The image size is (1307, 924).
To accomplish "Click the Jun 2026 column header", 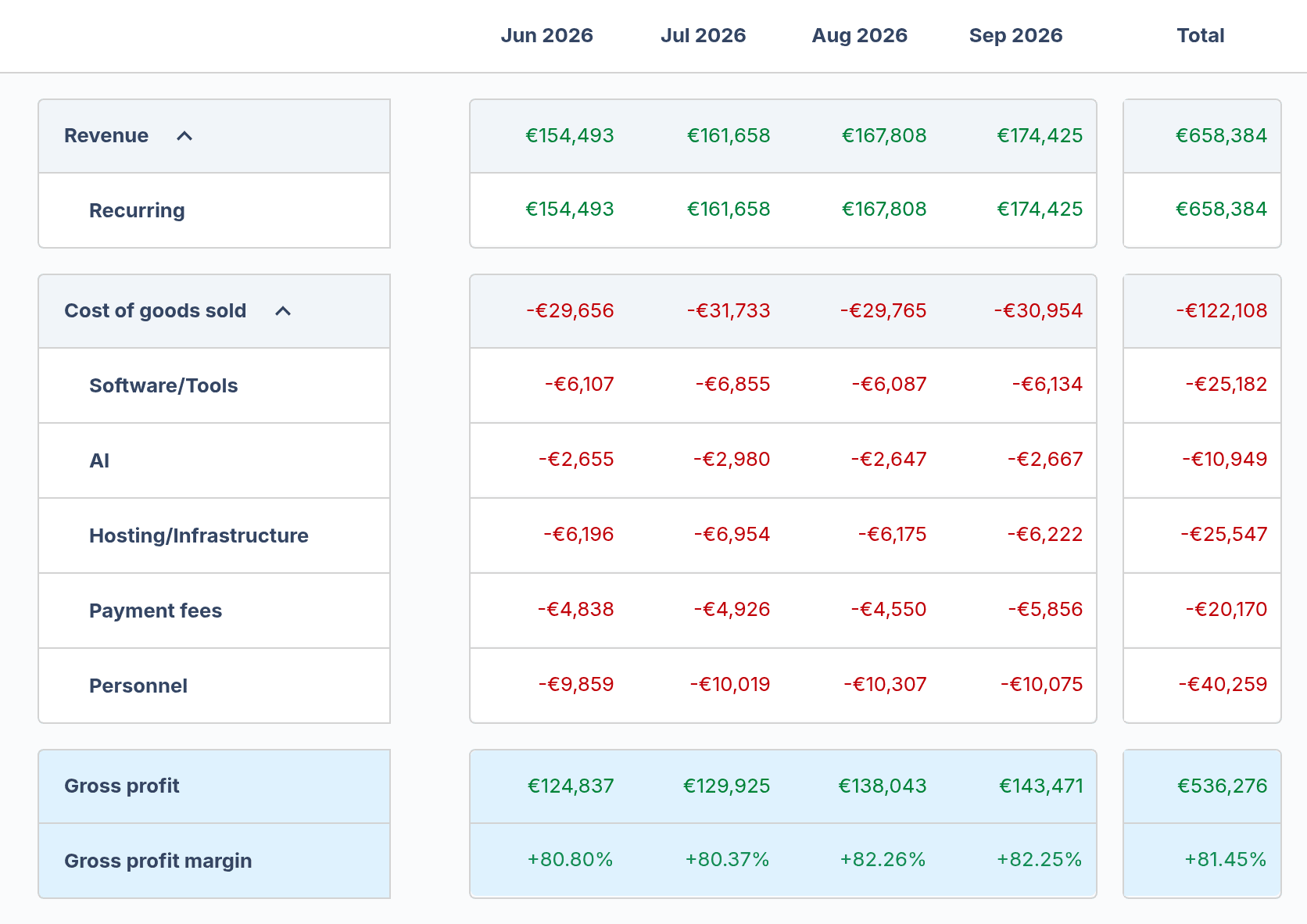I will point(547,35).
